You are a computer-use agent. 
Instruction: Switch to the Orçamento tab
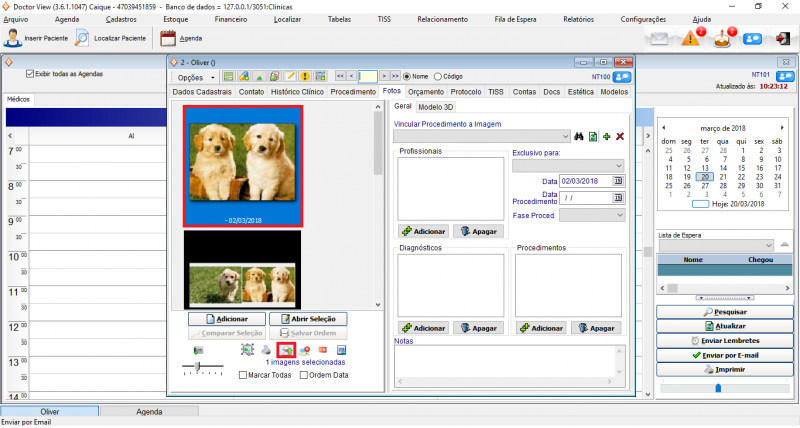[426, 91]
